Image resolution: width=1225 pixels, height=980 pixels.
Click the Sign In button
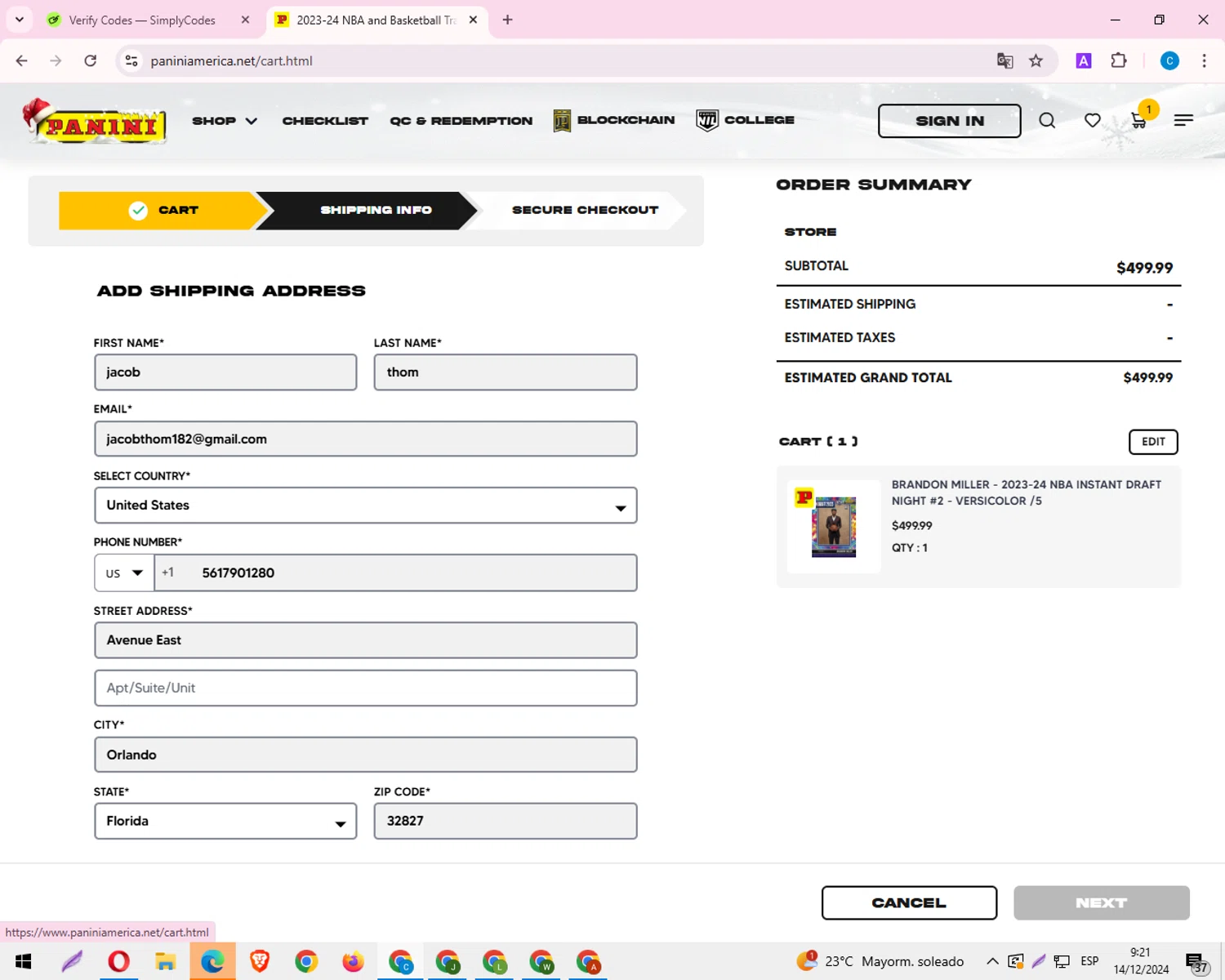tap(950, 121)
